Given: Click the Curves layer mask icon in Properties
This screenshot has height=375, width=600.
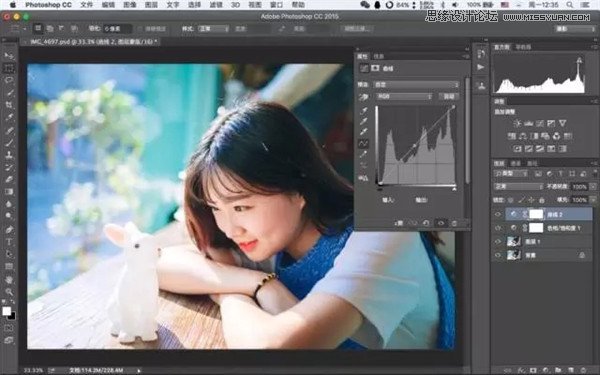Looking at the screenshot, I should coord(375,68).
